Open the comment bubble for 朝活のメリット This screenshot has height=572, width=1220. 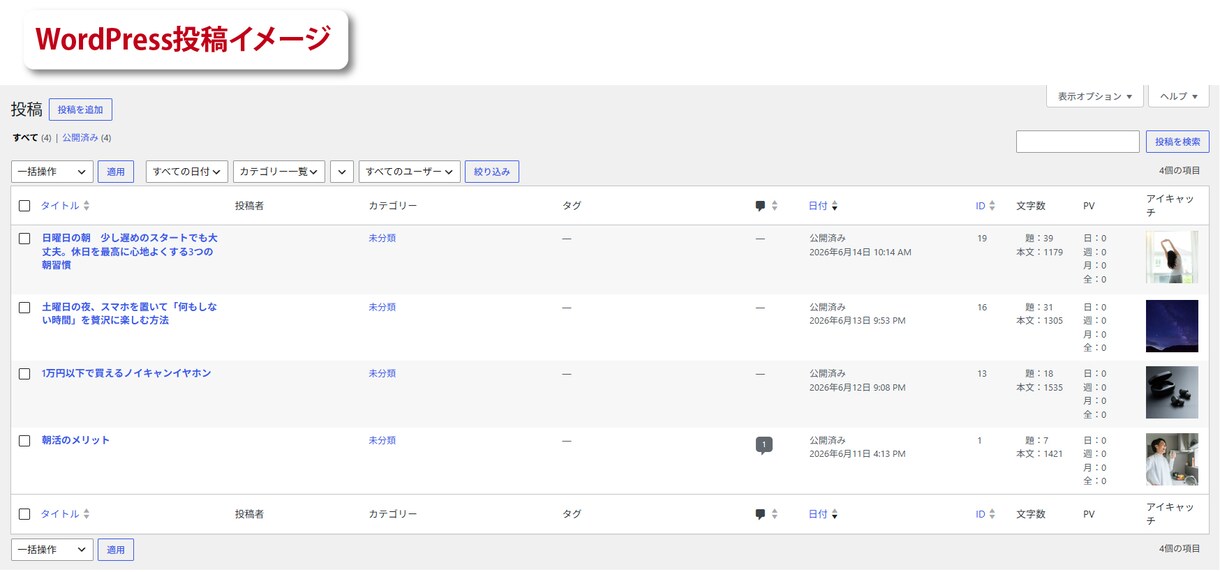(x=764, y=445)
